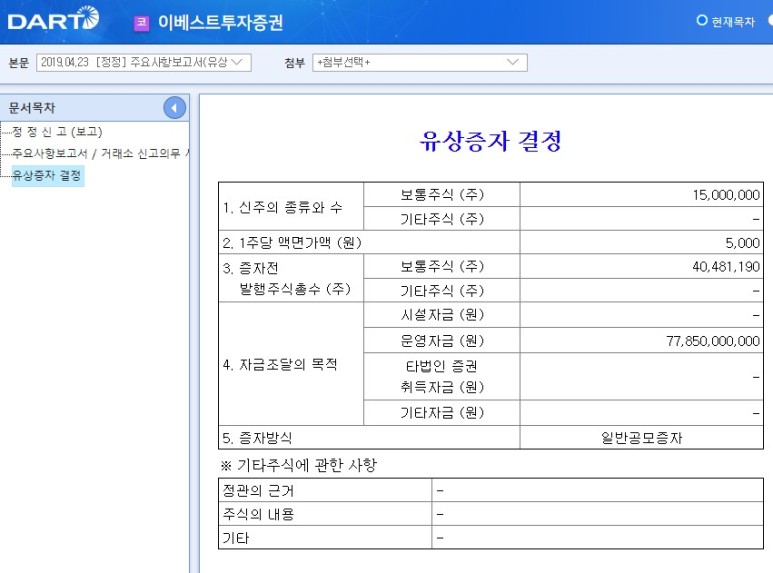Click the 일반공모증자 method cell

click(641, 438)
